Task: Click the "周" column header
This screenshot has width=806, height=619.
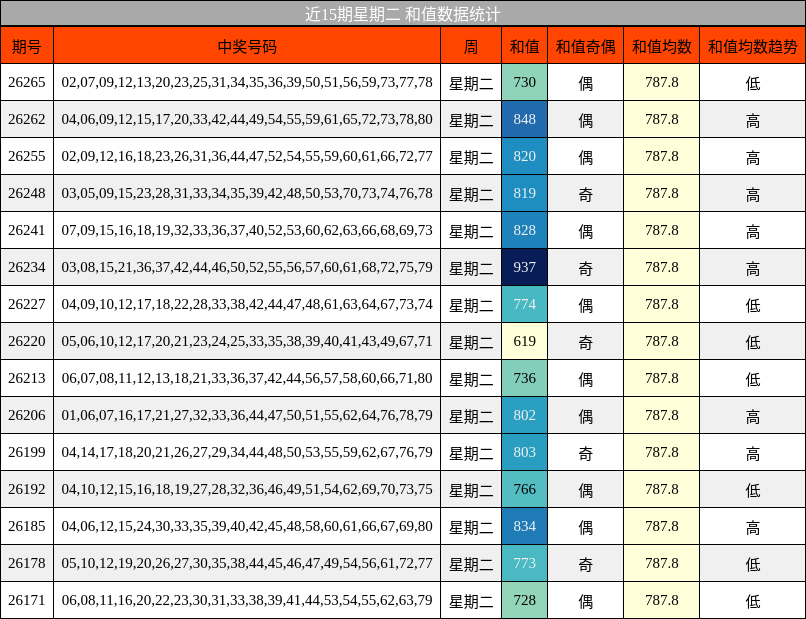Action: pyautogui.click(x=471, y=46)
